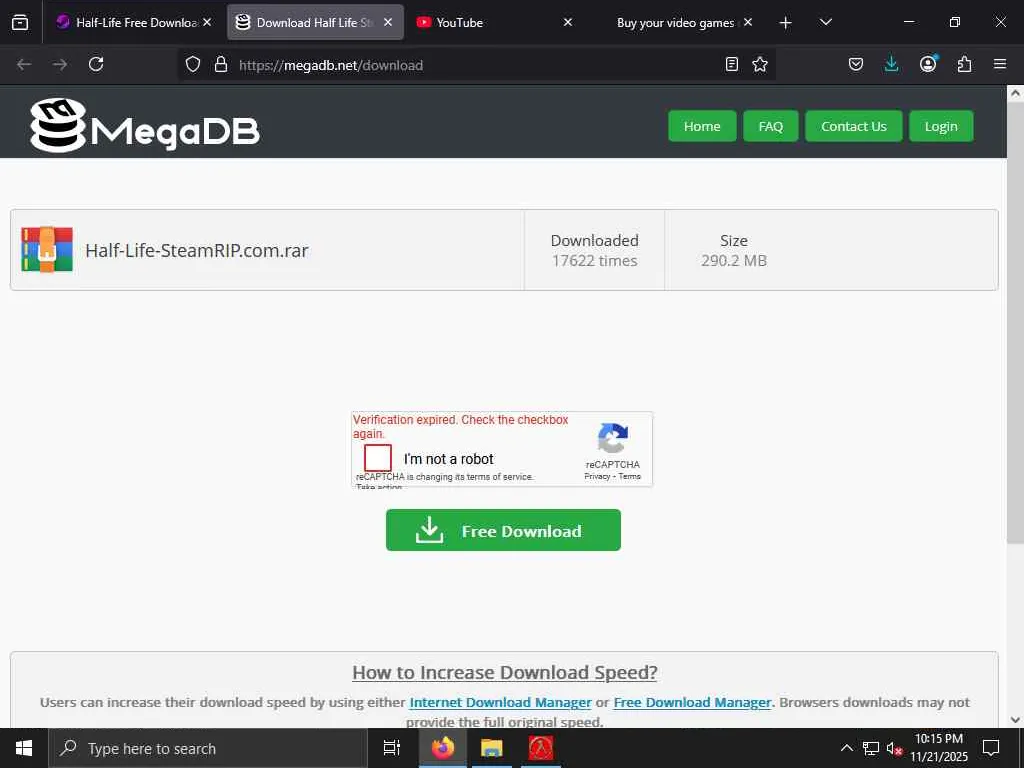Click the red app icon in taskbar

(x=541, y=748)
